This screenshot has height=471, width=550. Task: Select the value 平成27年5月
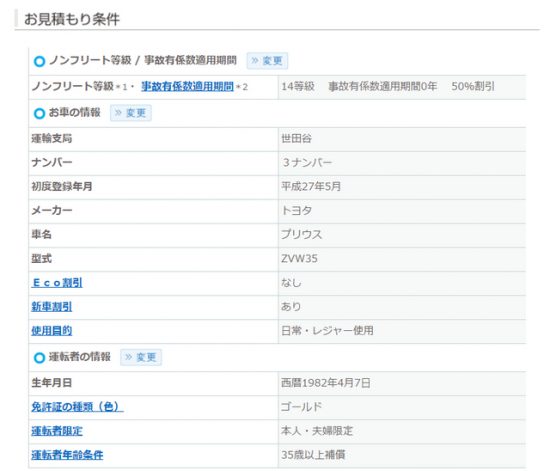pos(311,186)
